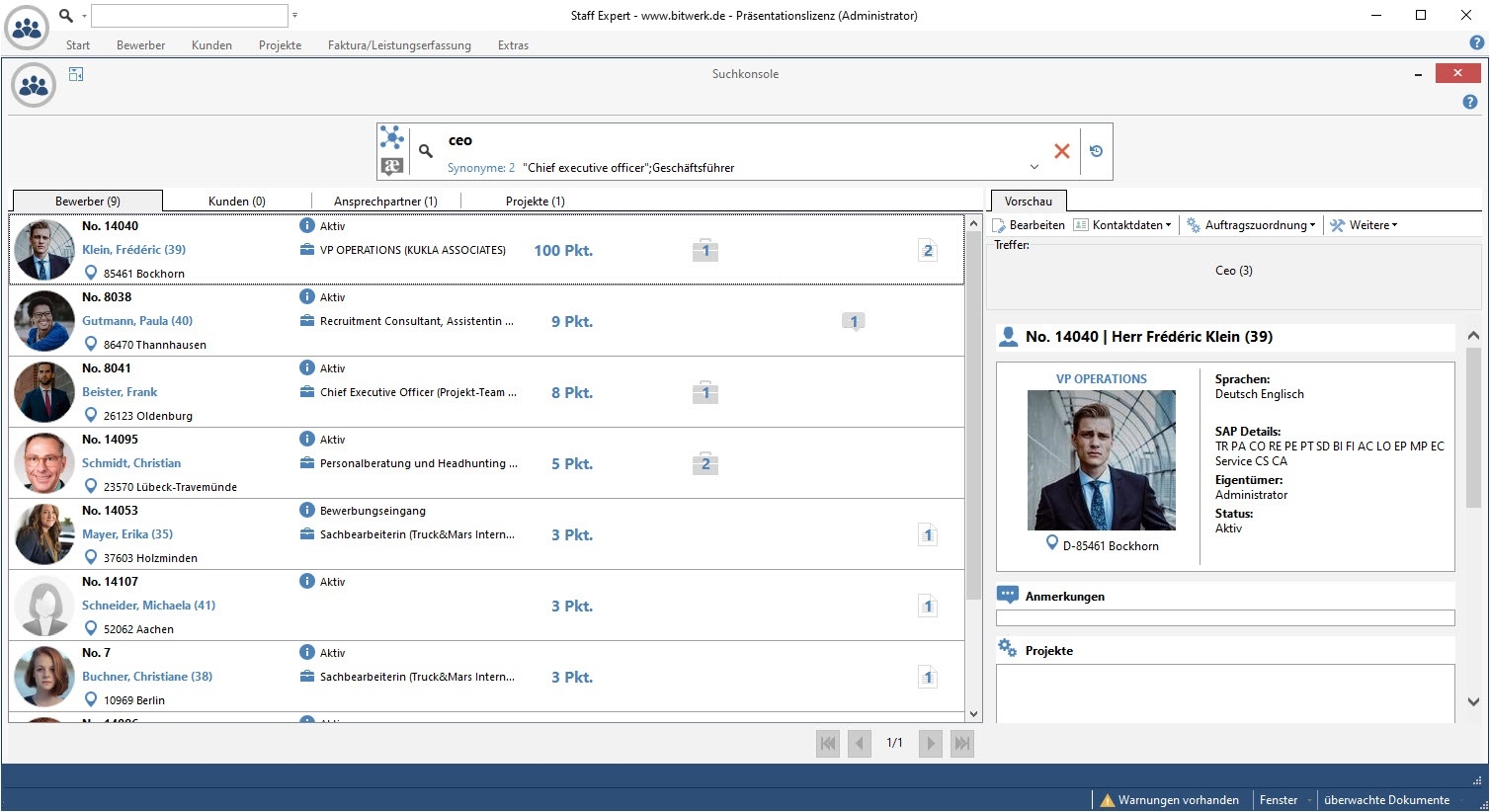
Task: Click Frank Beister's profile photo
Action: (44, 392)
